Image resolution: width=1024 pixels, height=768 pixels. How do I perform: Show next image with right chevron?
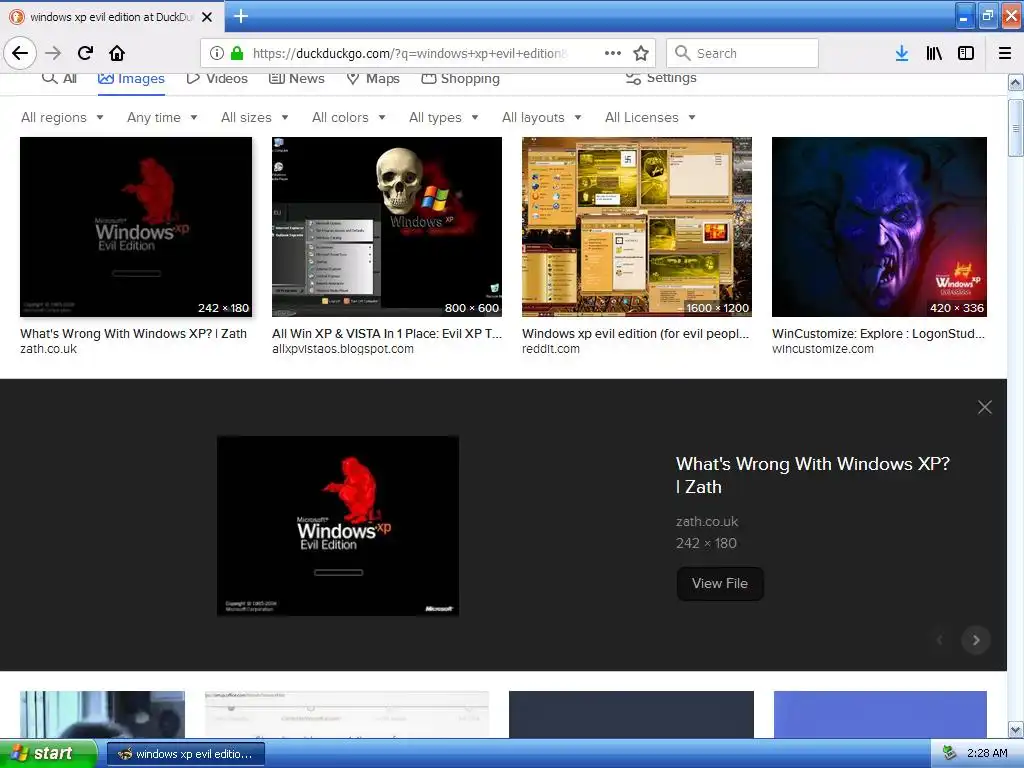(x=976, y=640)
